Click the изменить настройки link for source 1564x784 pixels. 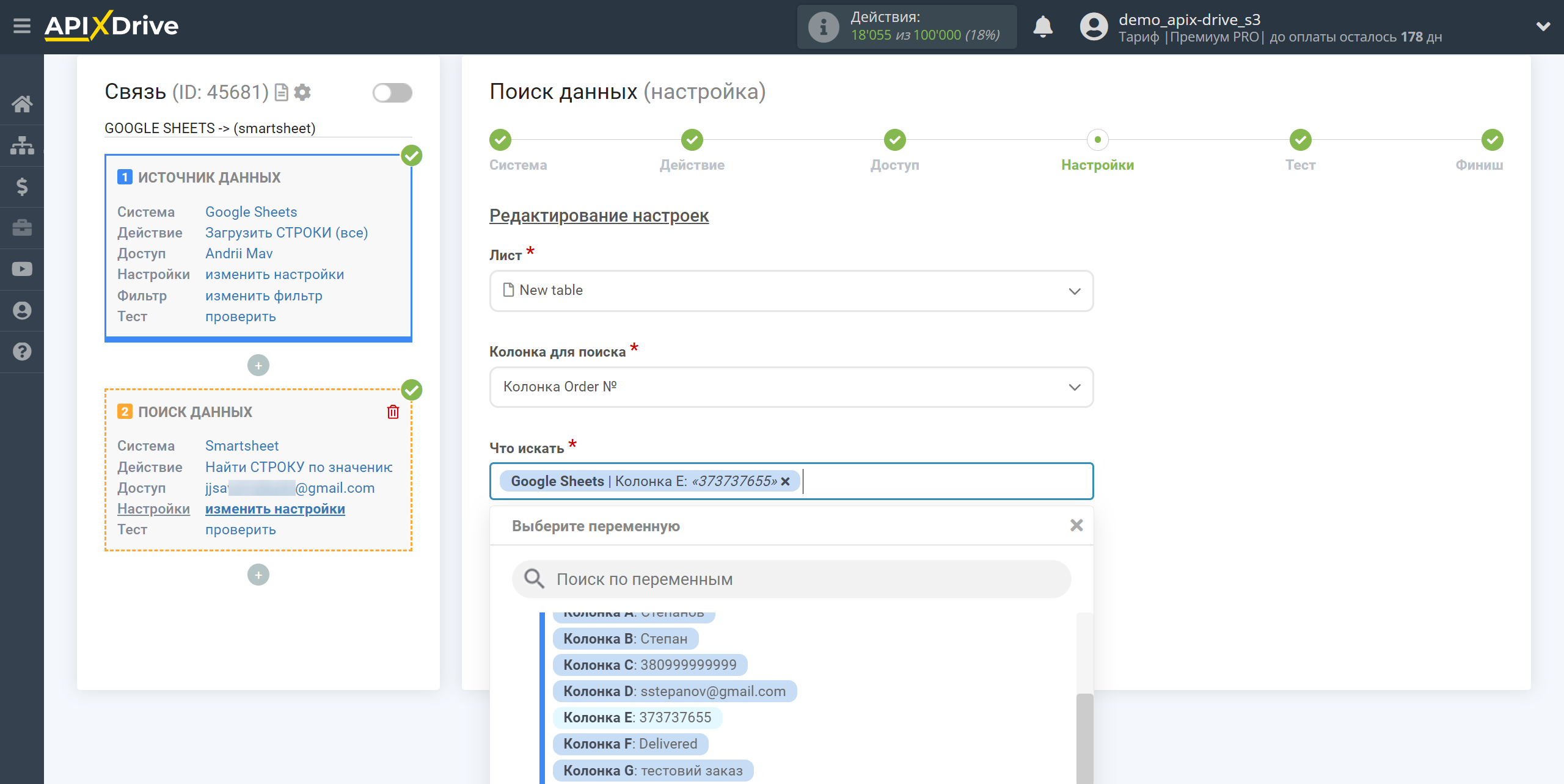coord(273,274)
